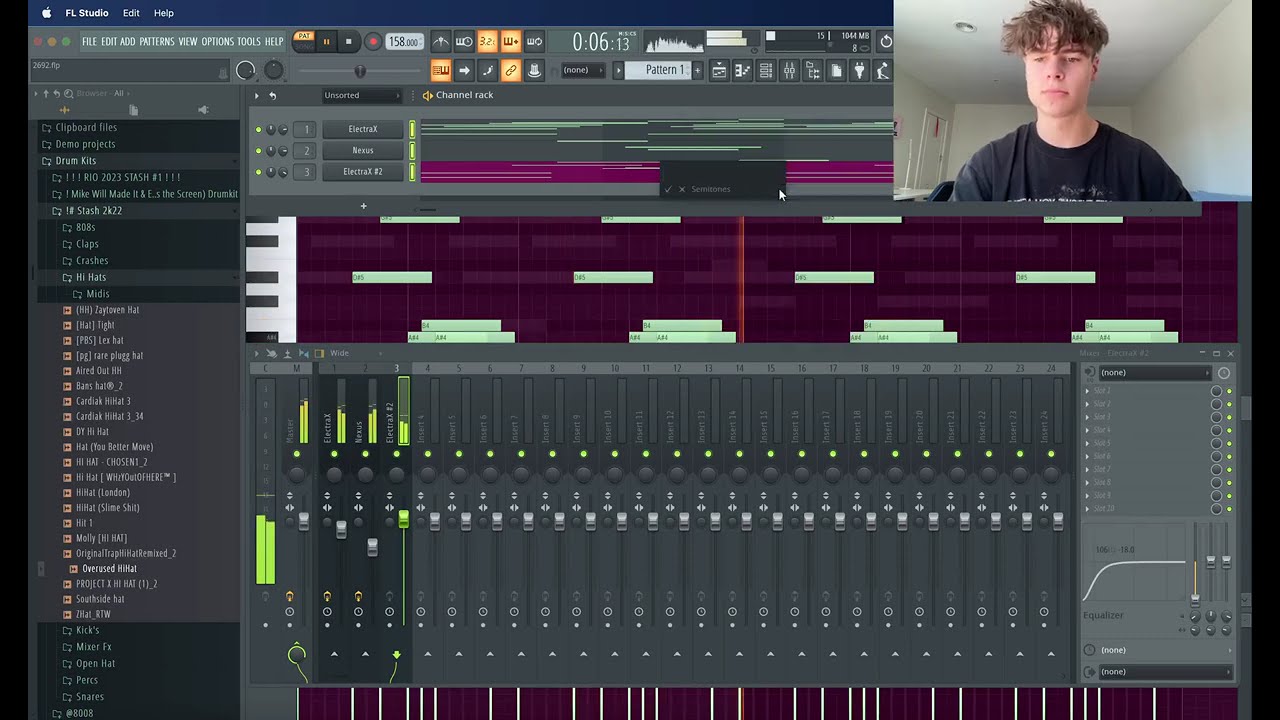Image resolution: width=1280 pixels, height=720 pixels.
Task: Click the multilink to controllers stamp icon
Action: pos(534,70)
